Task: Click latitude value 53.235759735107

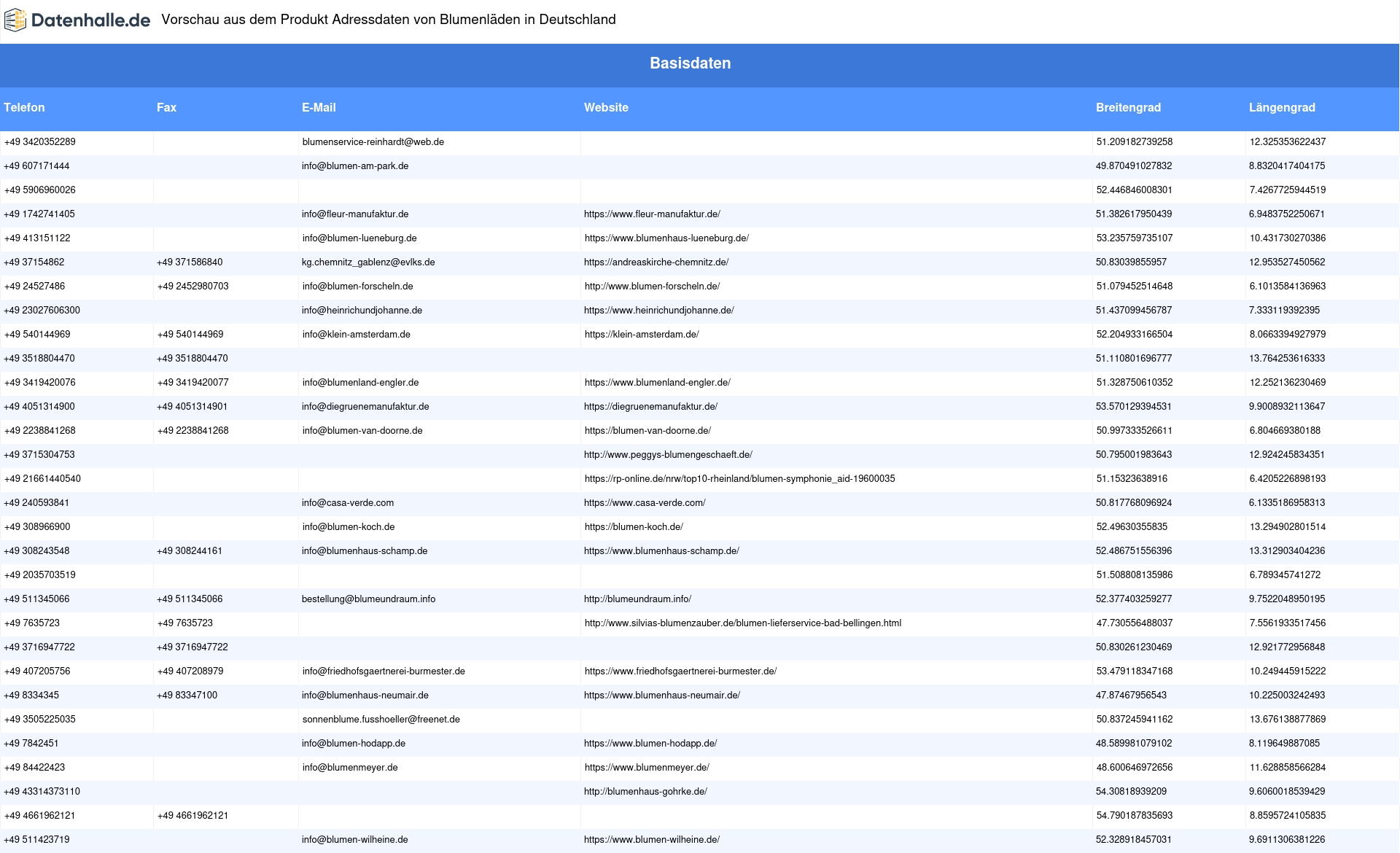Action: pyautogui.click(x=1135, y=238)
